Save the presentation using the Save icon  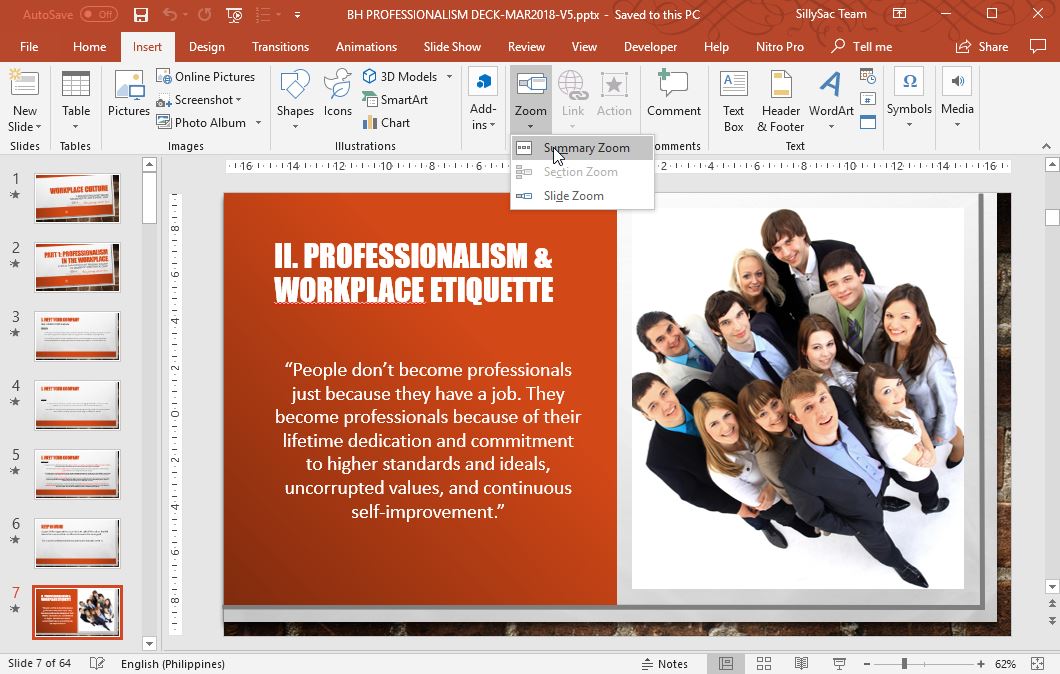(x=141, y=15)
